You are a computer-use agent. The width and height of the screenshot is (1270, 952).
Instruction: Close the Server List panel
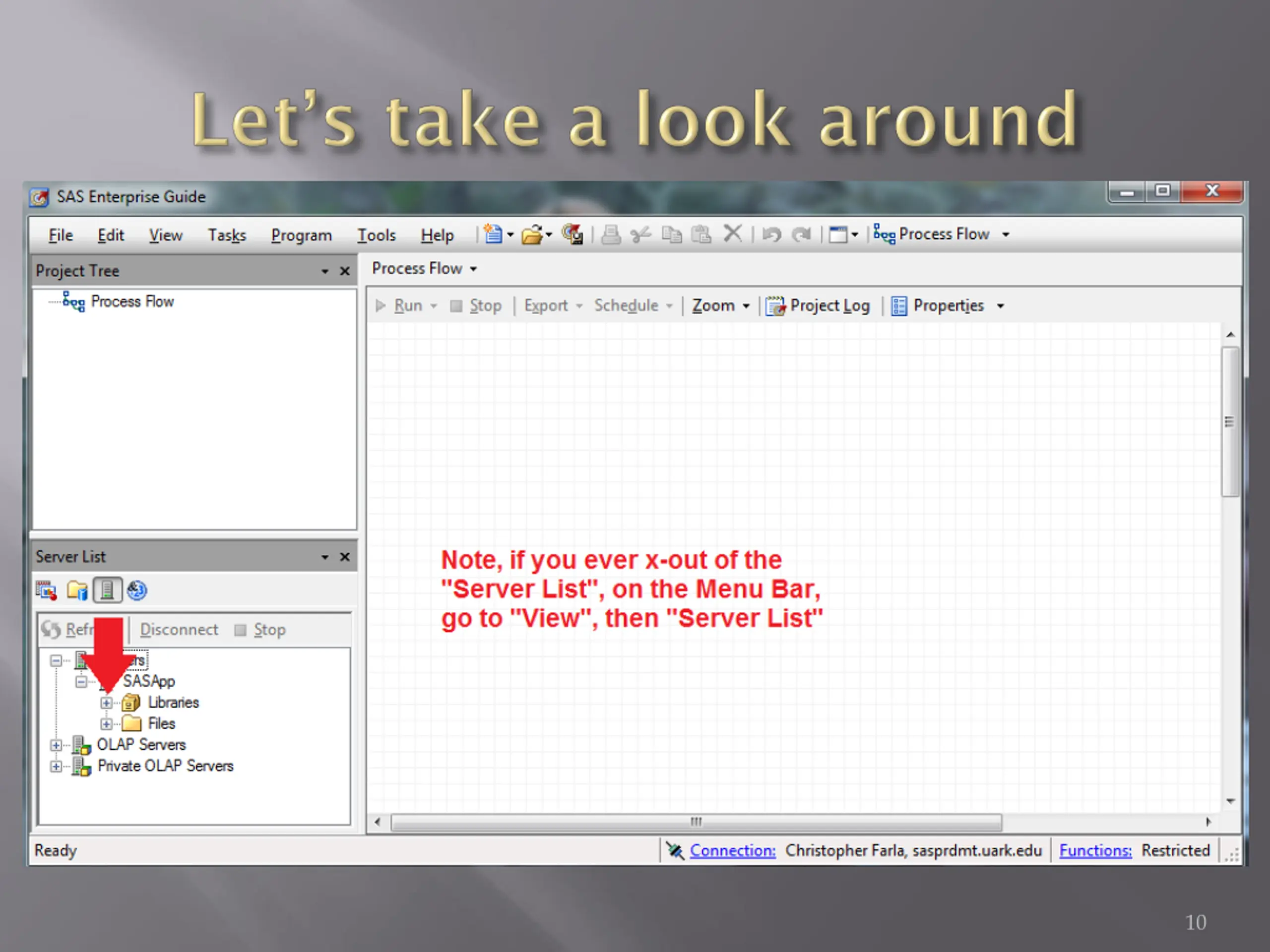tap(344, 557)
